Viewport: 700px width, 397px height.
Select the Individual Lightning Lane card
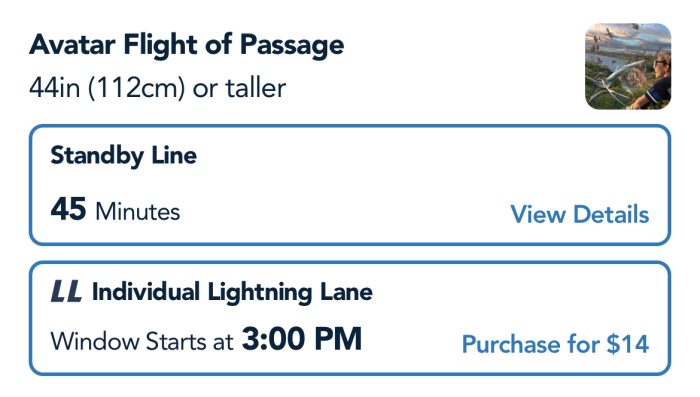350,318
